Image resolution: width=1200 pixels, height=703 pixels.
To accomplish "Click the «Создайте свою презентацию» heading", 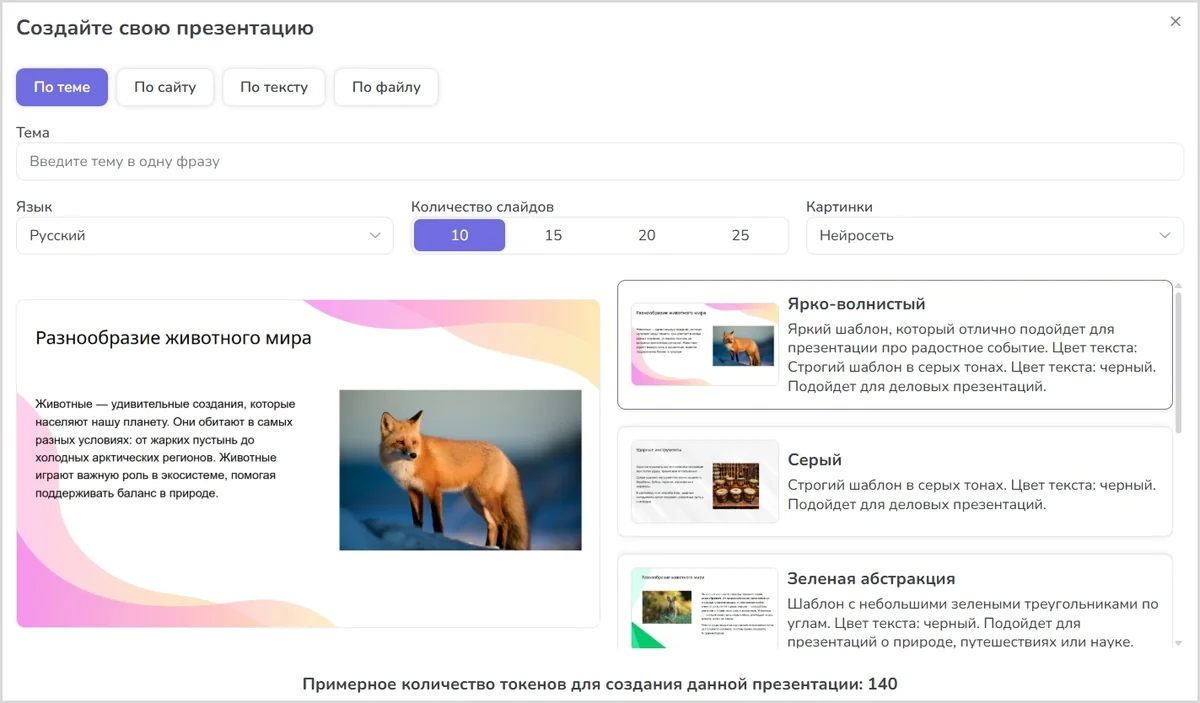I will pos(165,28).
